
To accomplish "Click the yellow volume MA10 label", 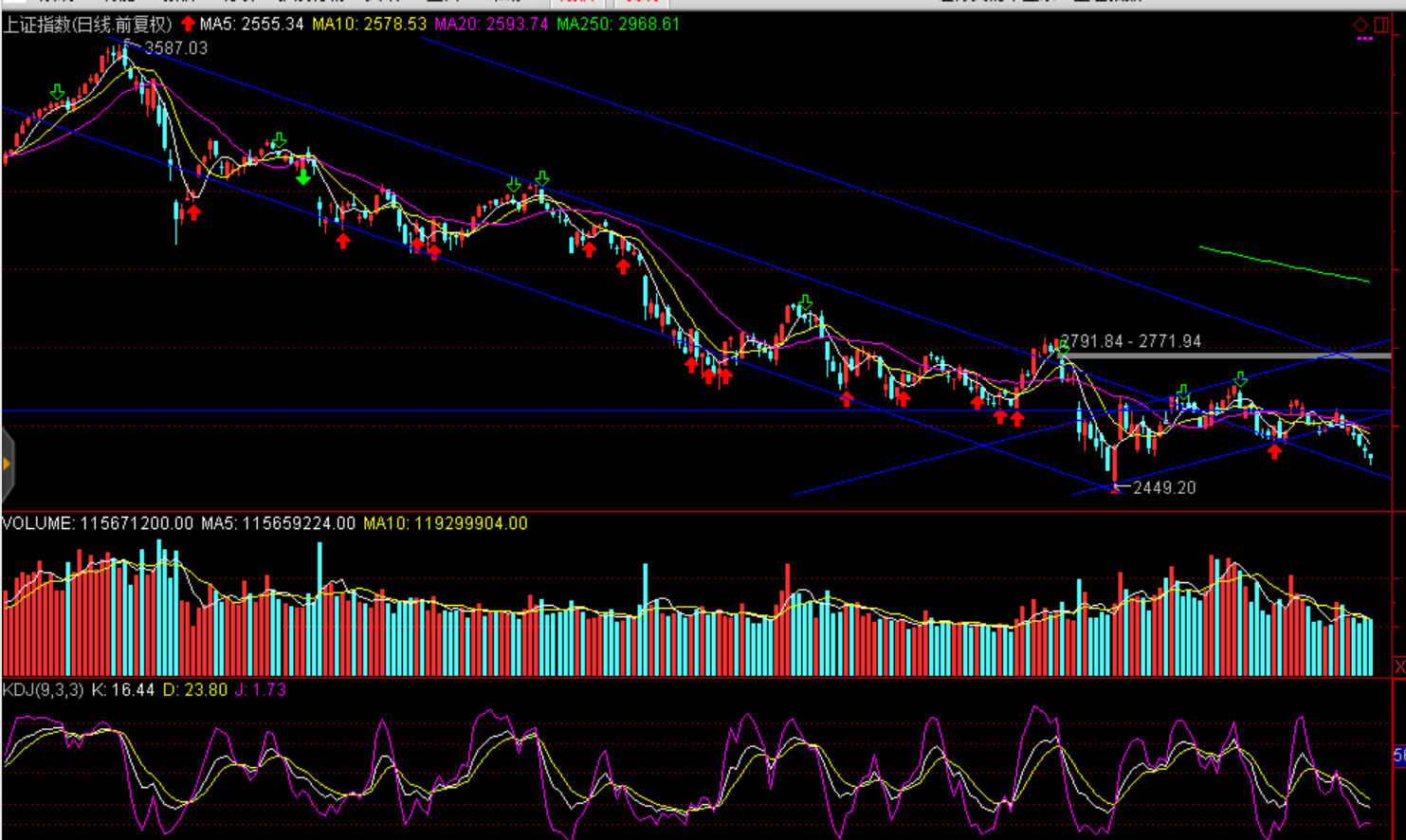I will [x=445, y=523].
